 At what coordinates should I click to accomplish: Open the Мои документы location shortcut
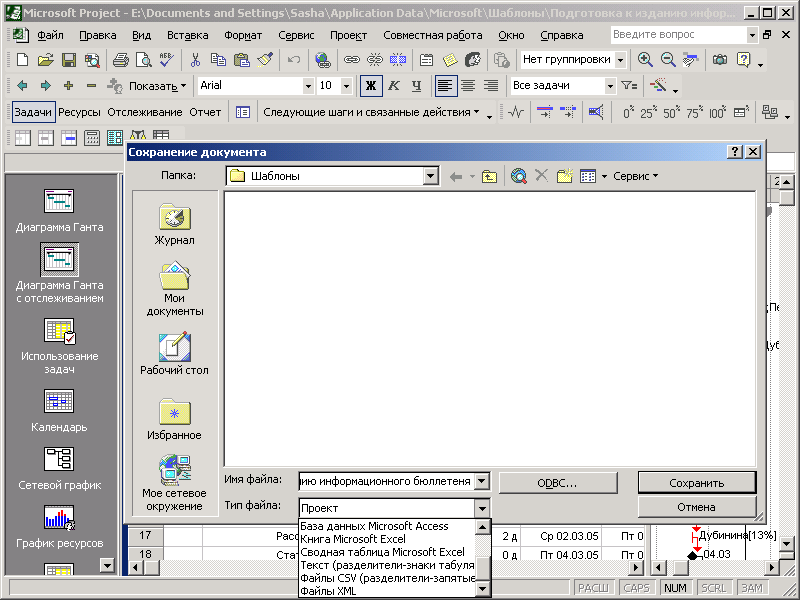(174, 289)
